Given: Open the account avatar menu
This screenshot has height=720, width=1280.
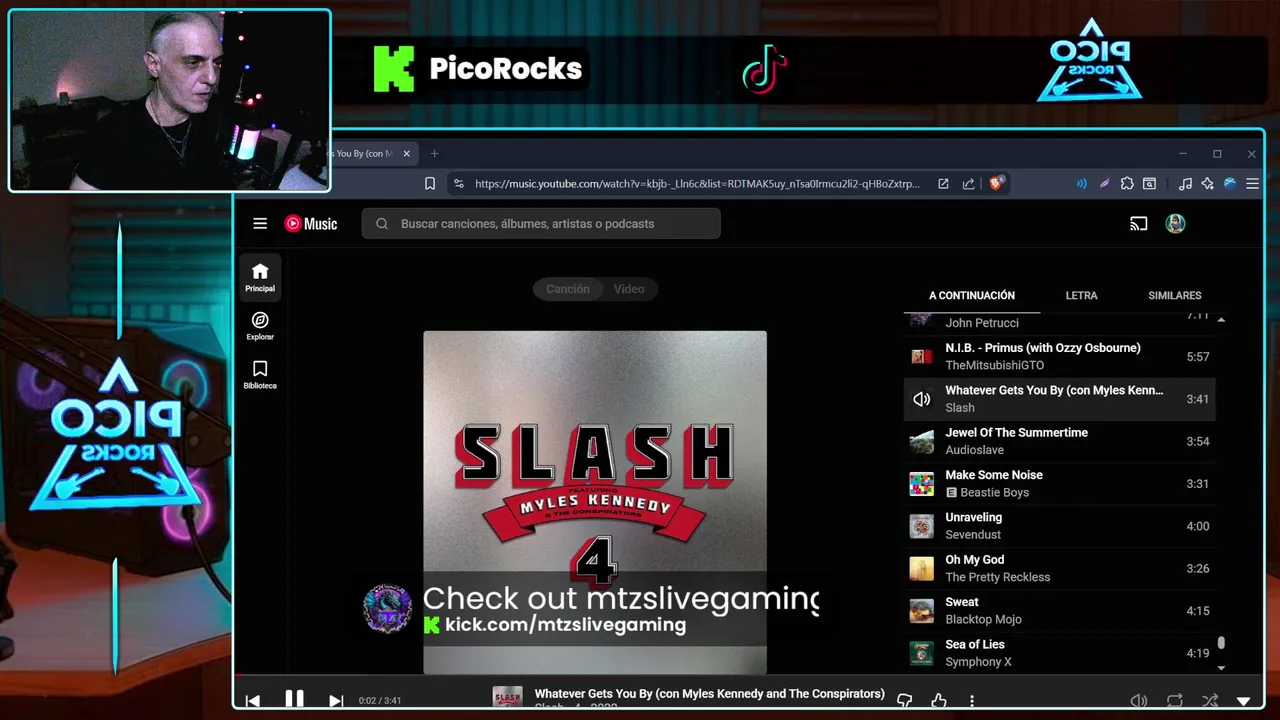Looking at the screenshot, I should click(x=1175, y=224).
